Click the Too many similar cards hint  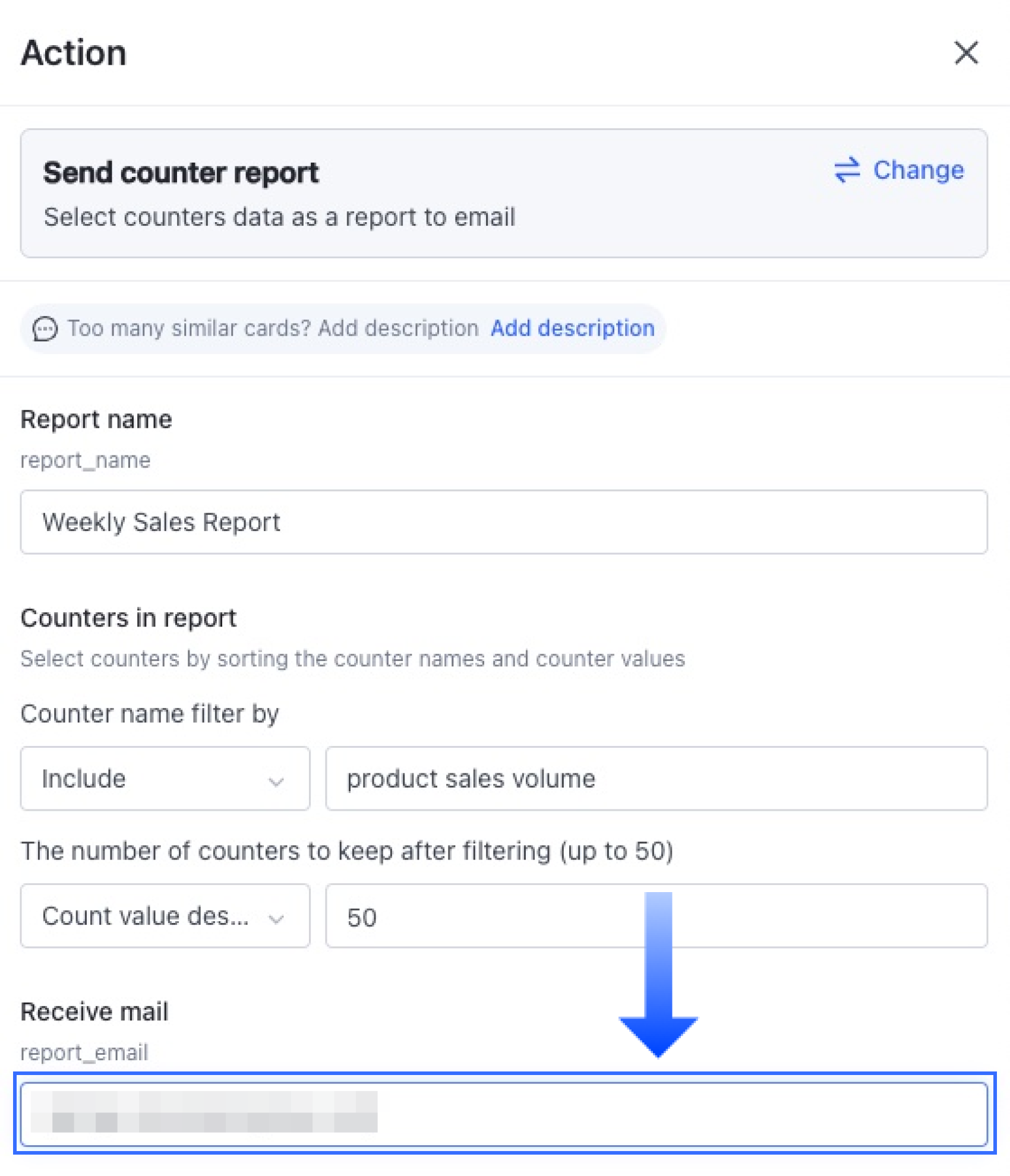pos(273,328)
